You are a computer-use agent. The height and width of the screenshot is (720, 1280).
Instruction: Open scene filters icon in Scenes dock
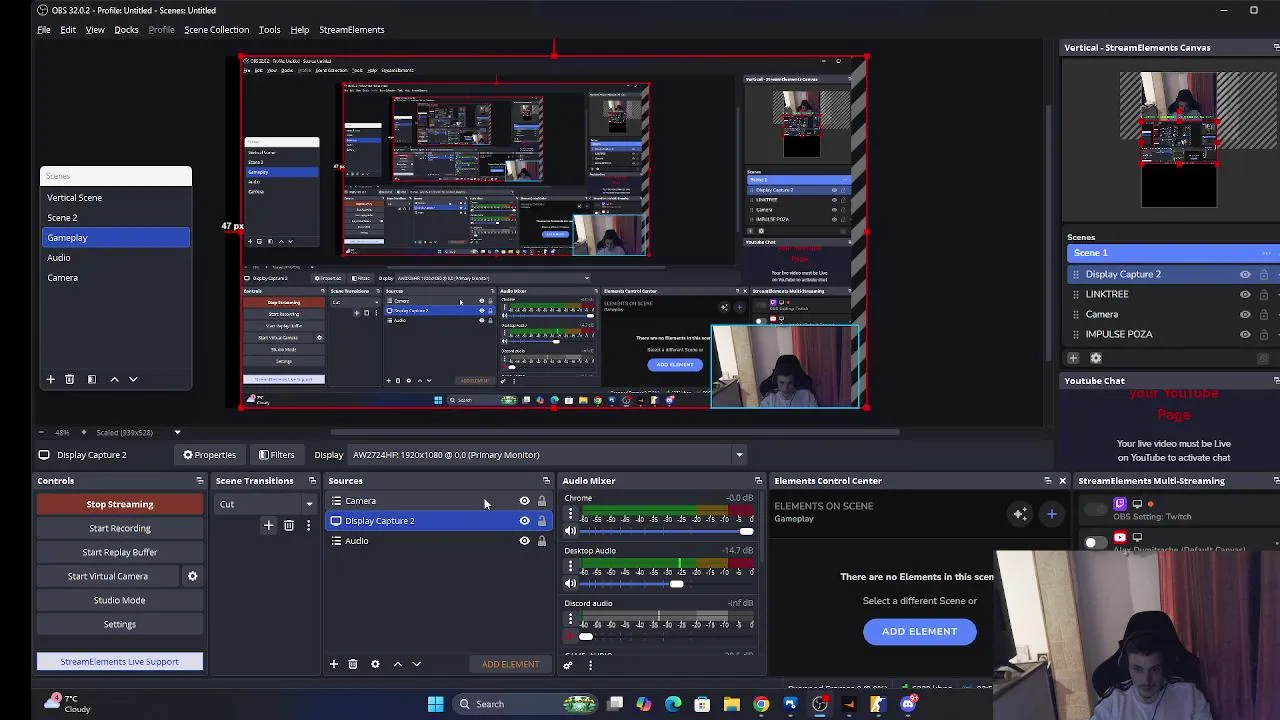pos(91,379)
